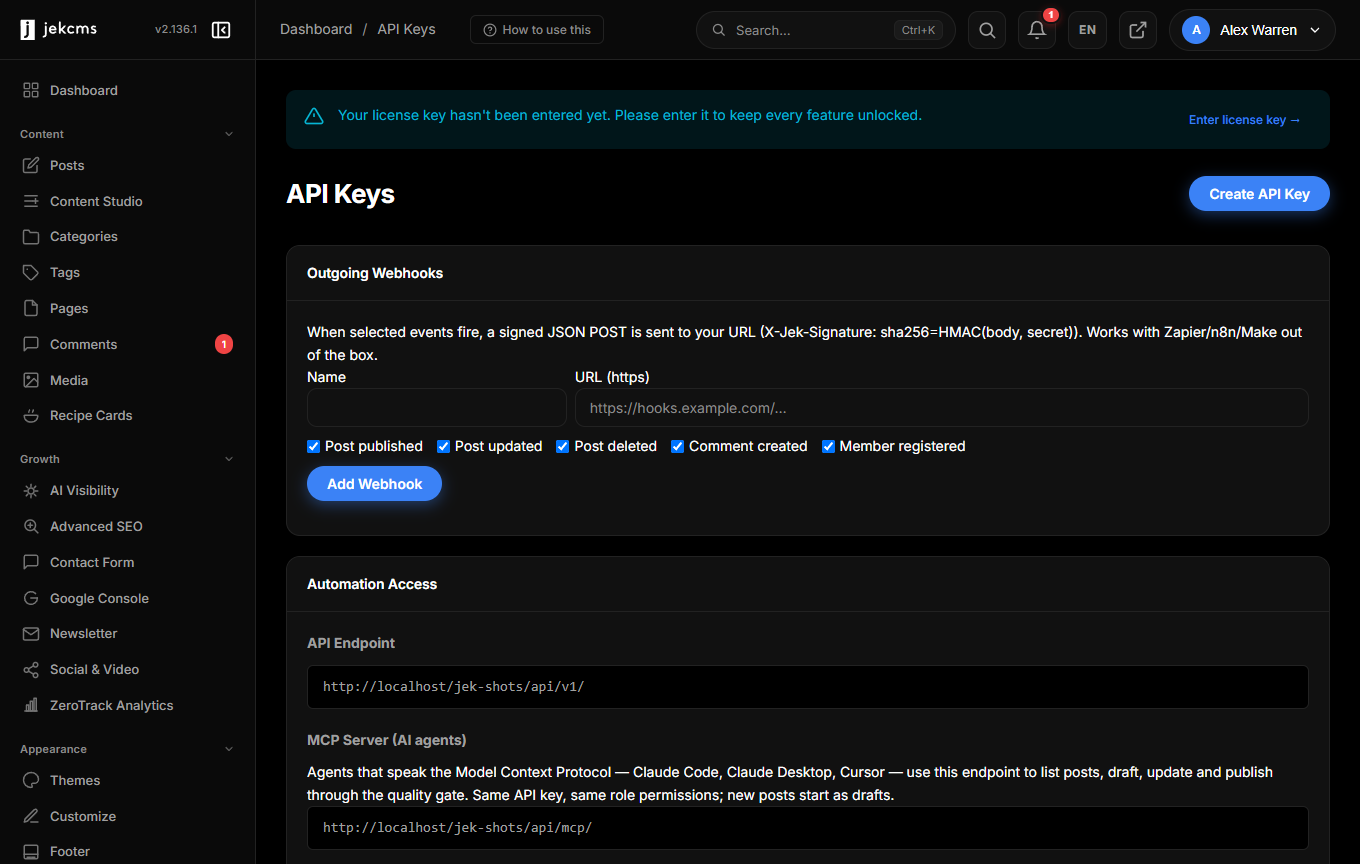Collapse the Appearance sidebar section
Screen dimensions: 1360x864
pos(228,749)
